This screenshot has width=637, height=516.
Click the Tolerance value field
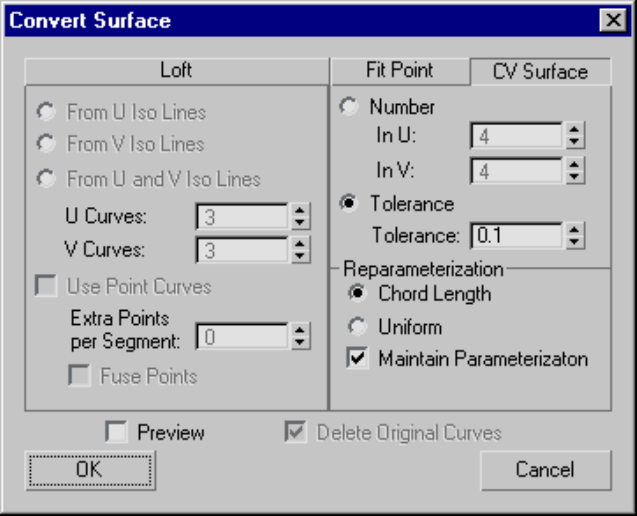[515, 236]
